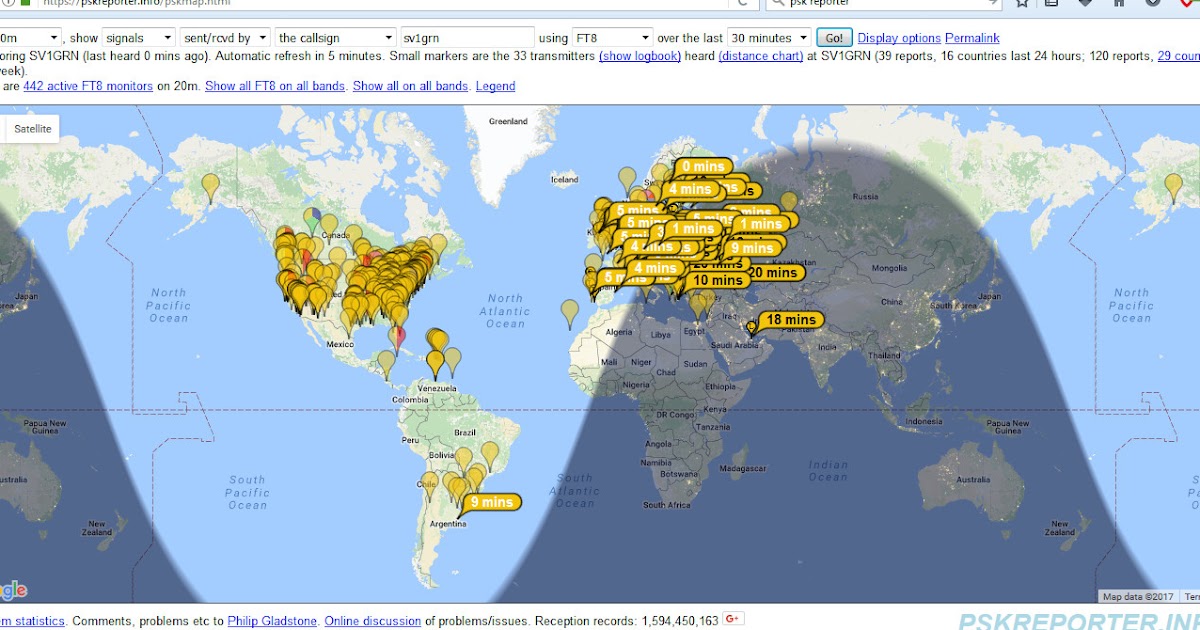Click the 18 mins marker near Saudi Arabia
This screenshot has width=1200, height=630.
click(790, 320)
